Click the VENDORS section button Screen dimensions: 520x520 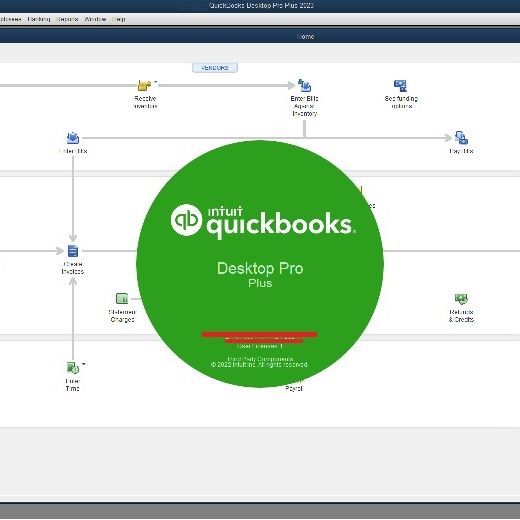point(215,68)
